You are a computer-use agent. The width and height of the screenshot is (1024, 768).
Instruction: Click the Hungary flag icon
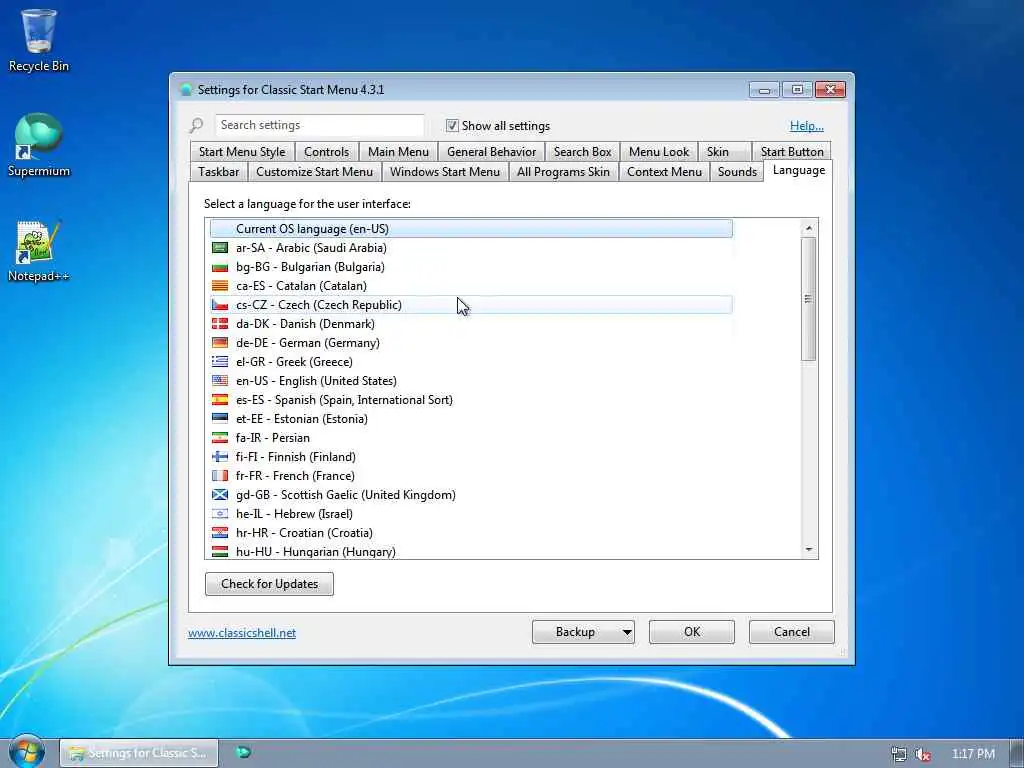220,551
